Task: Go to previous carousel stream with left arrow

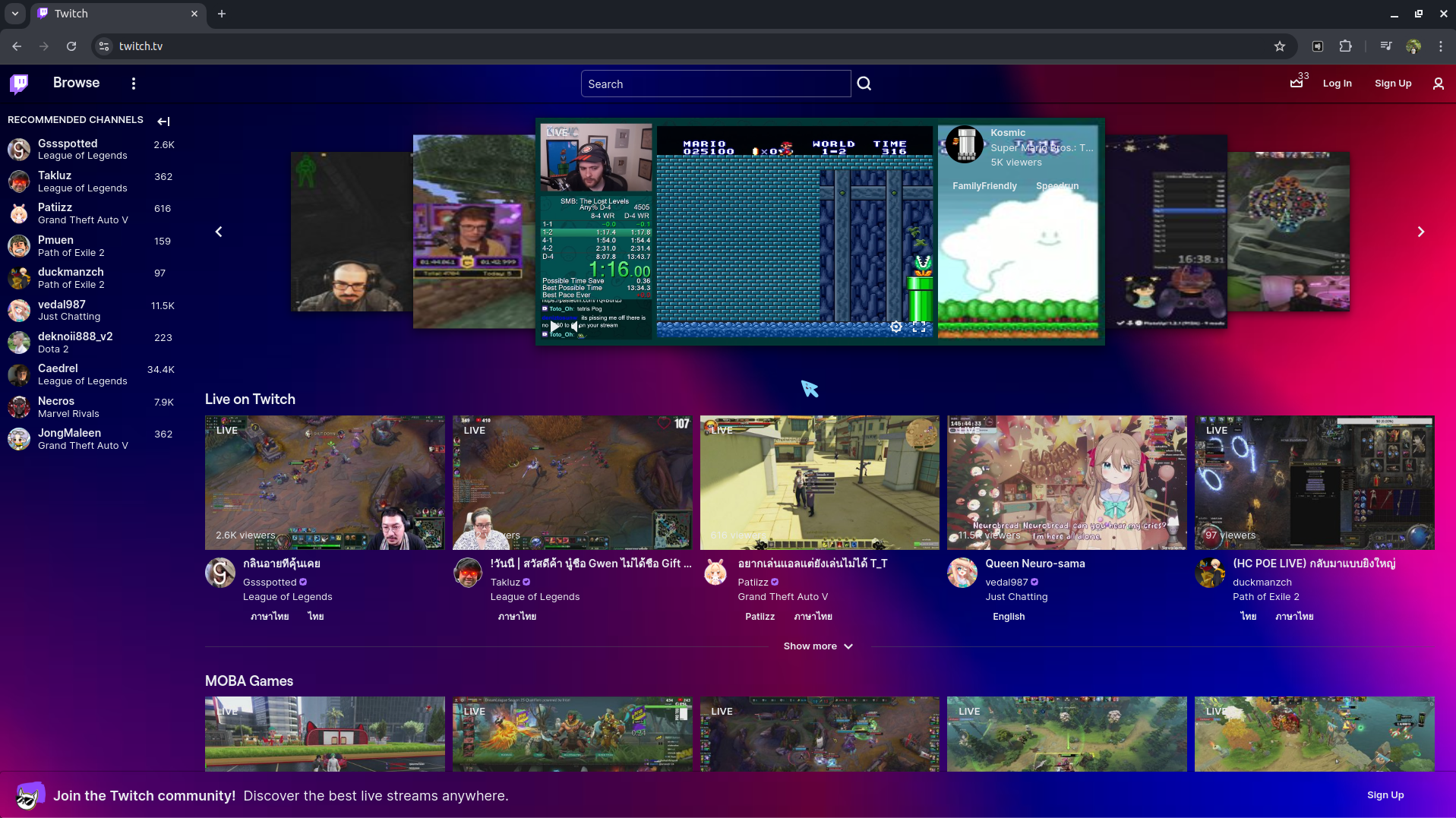Action: pyautogui.click(x=219, y=232)
